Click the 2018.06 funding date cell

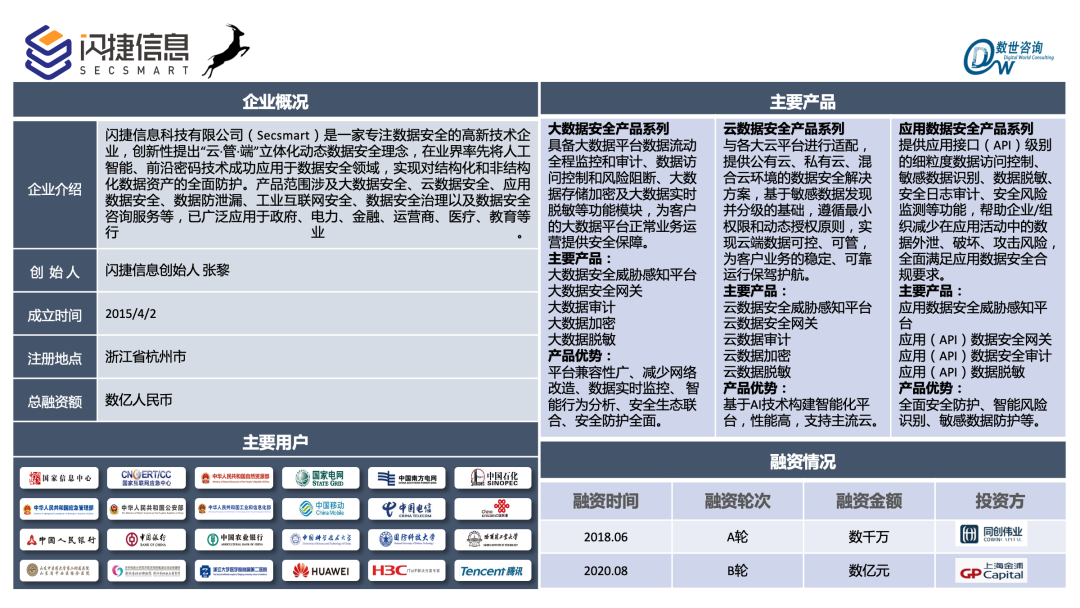click(x=605, y=537)
